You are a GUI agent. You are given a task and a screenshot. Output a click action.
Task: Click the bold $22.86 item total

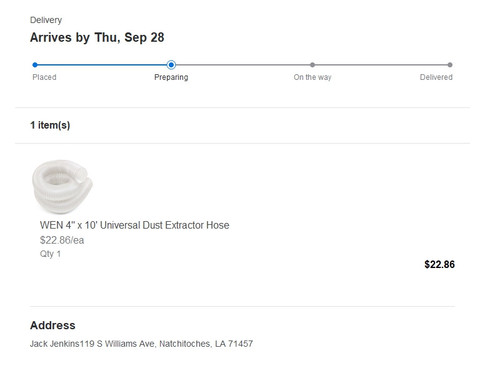pyautogui.click(x=439, y=264)
